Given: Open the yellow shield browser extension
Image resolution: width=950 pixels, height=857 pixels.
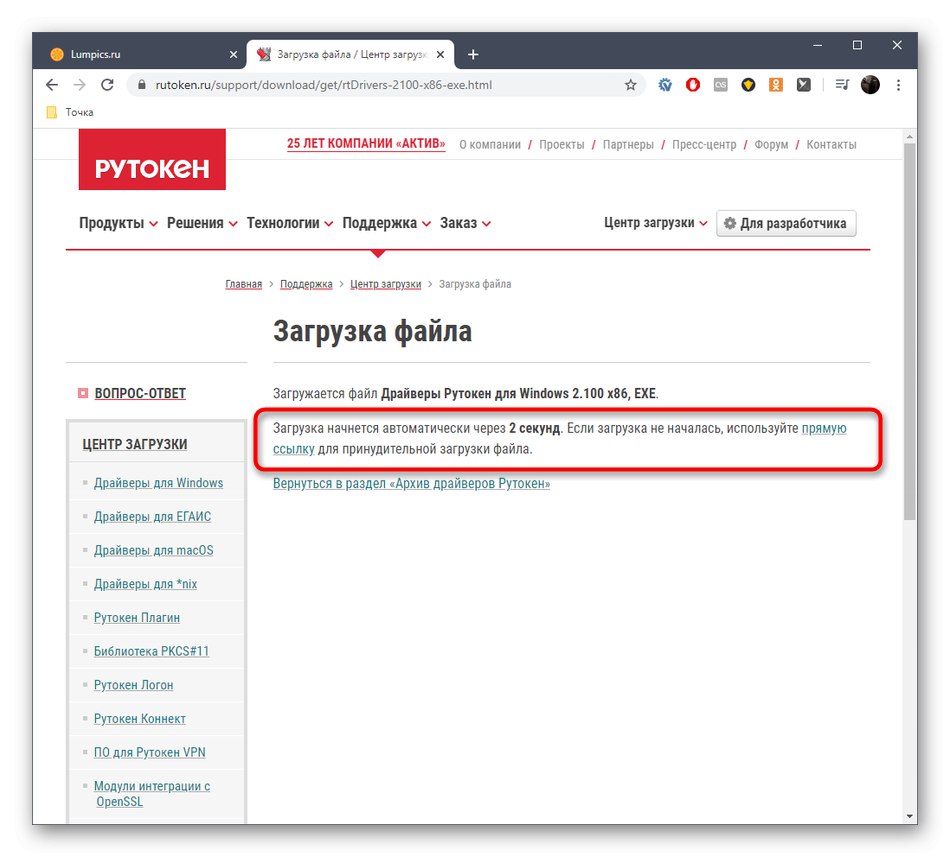Looking at the screenshot, I should click(747, 85).
